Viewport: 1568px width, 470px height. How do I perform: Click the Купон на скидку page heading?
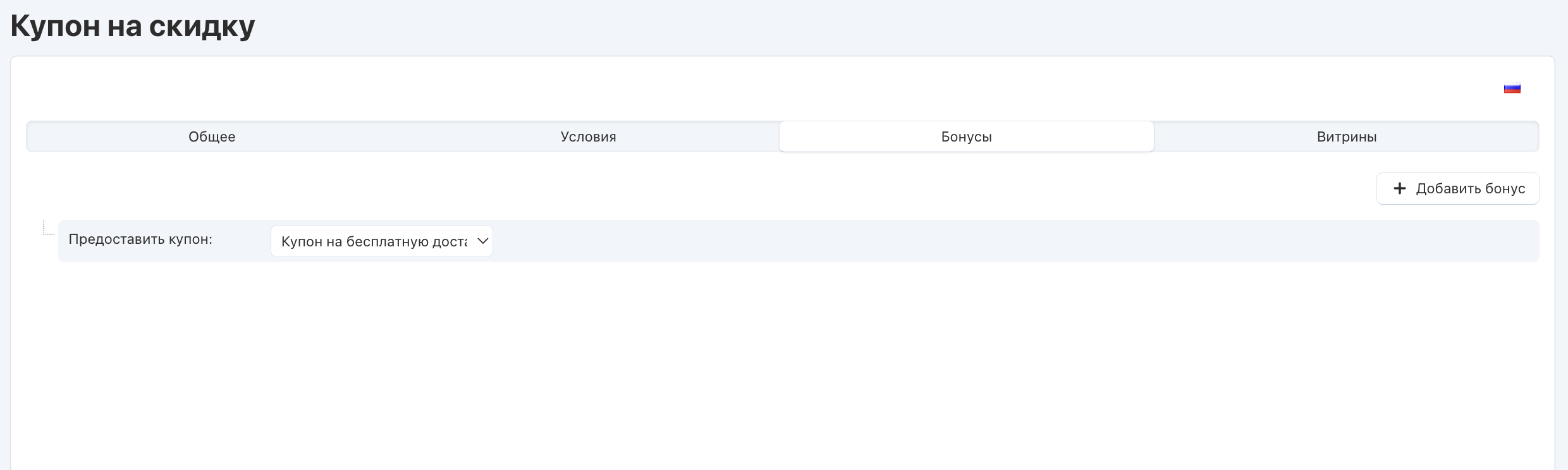pos(133,27)
